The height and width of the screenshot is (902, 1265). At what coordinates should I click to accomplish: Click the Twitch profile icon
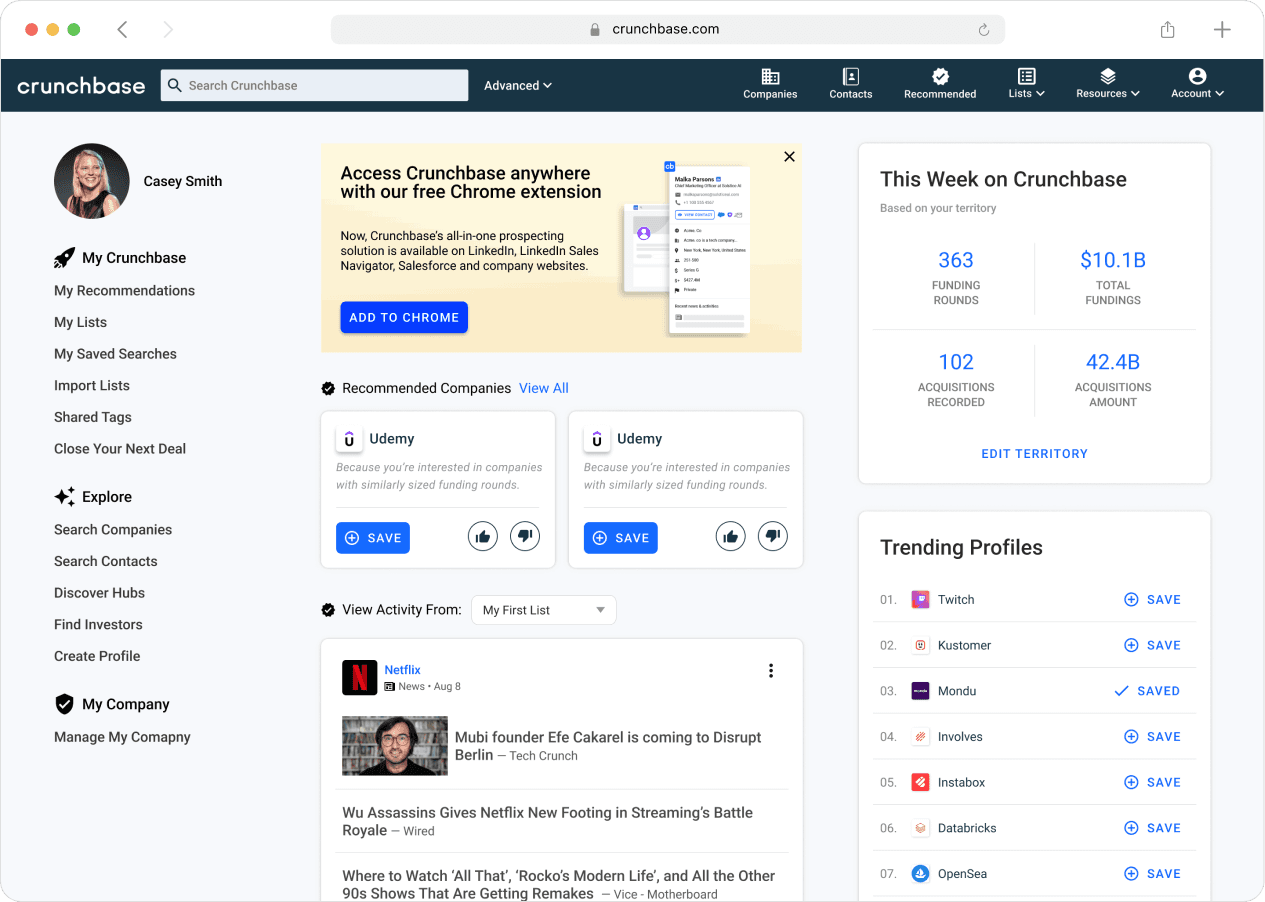click(x=921, y=600)
